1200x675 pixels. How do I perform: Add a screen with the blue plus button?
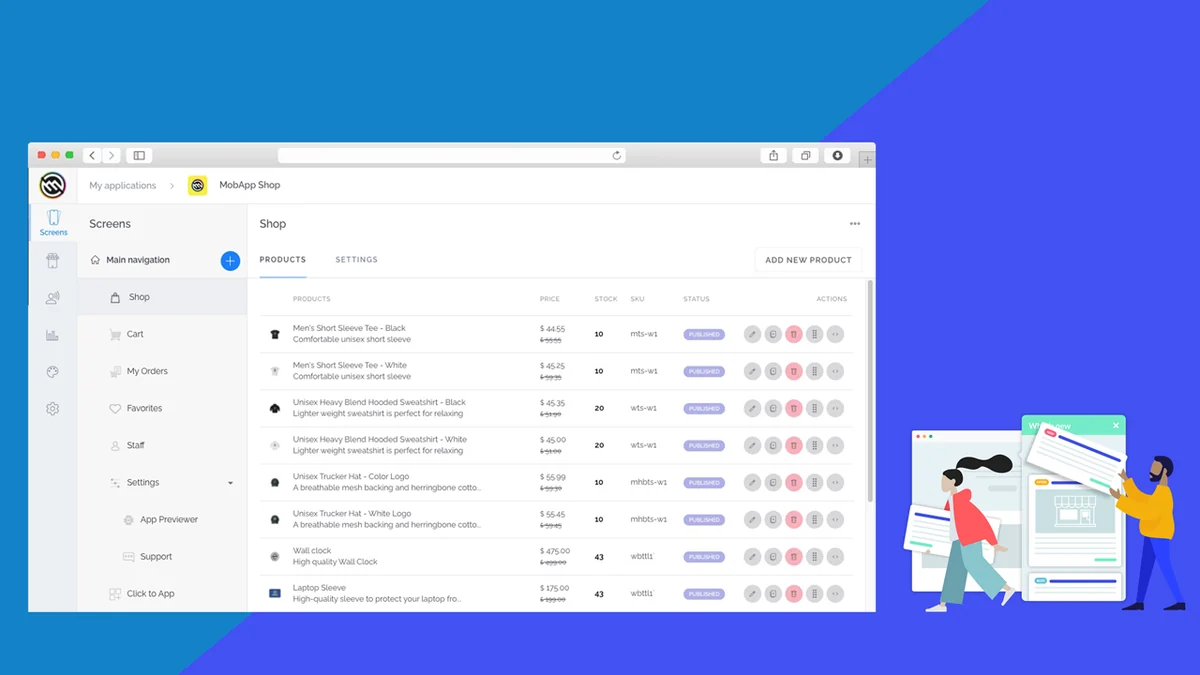point(230,260)
